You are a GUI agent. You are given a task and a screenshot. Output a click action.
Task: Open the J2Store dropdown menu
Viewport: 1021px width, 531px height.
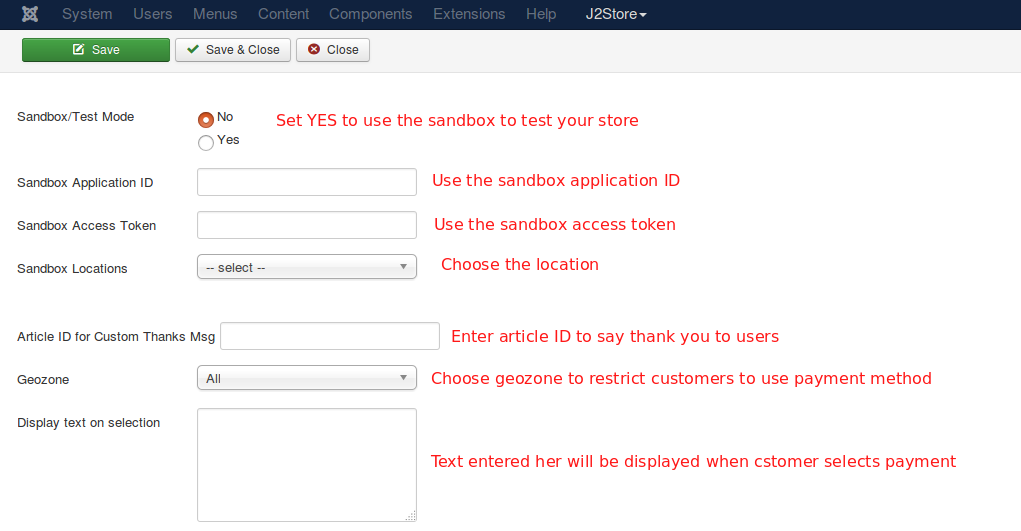616,14
